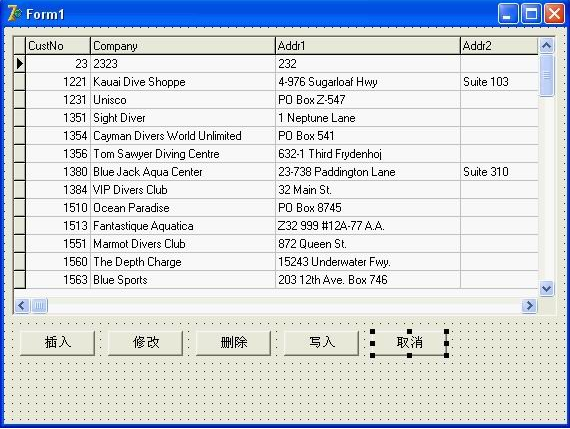Select Tom Sawyer Diving Centre cell
Viewport: 570px width, 429px height.
183,154
